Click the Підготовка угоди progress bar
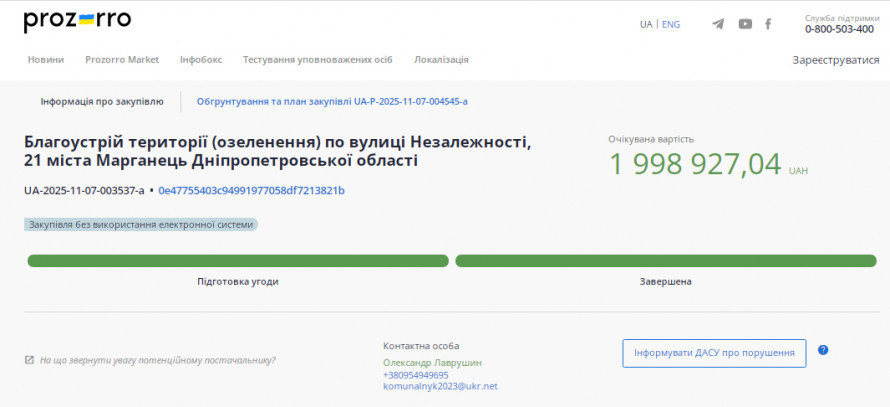 click(238, 261)
